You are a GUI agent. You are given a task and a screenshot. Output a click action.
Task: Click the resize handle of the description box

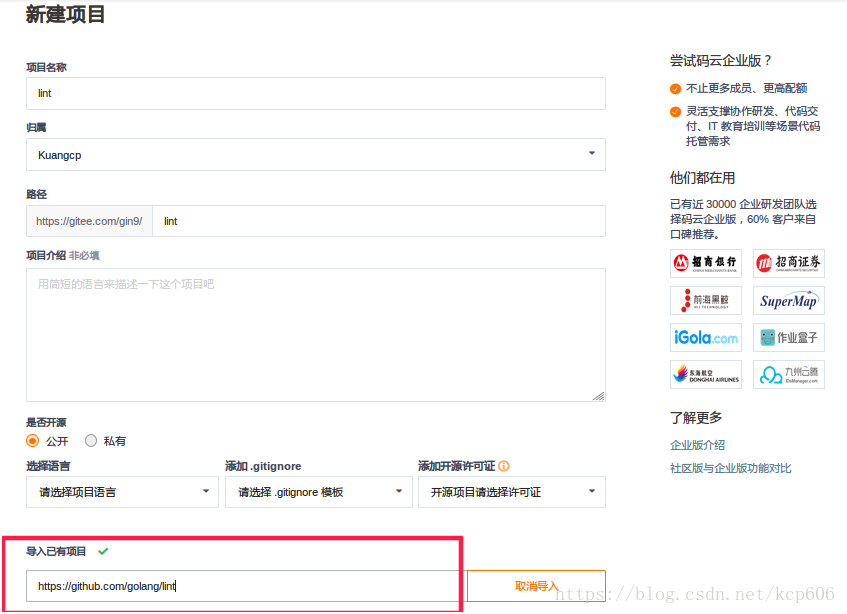[x=599, y=396]
